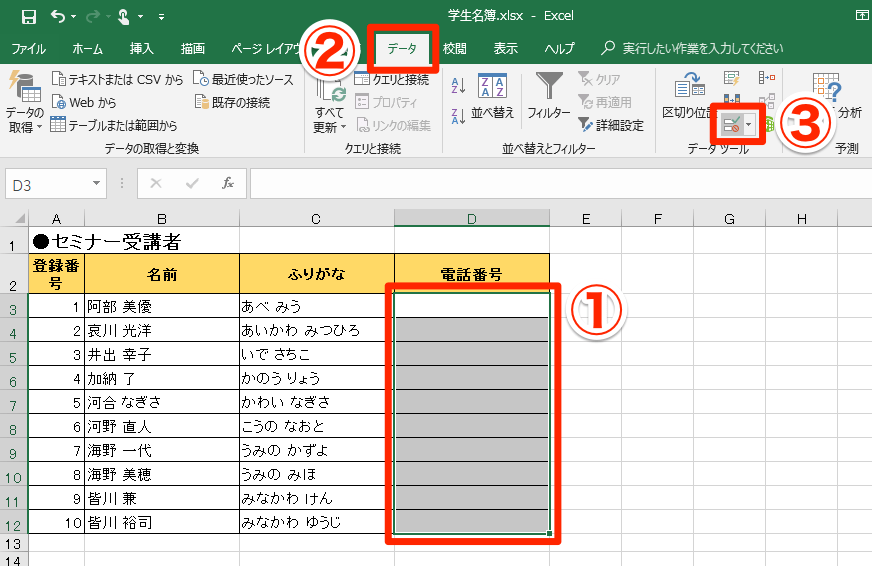Open 最近使ったソース

coord(243,80)
